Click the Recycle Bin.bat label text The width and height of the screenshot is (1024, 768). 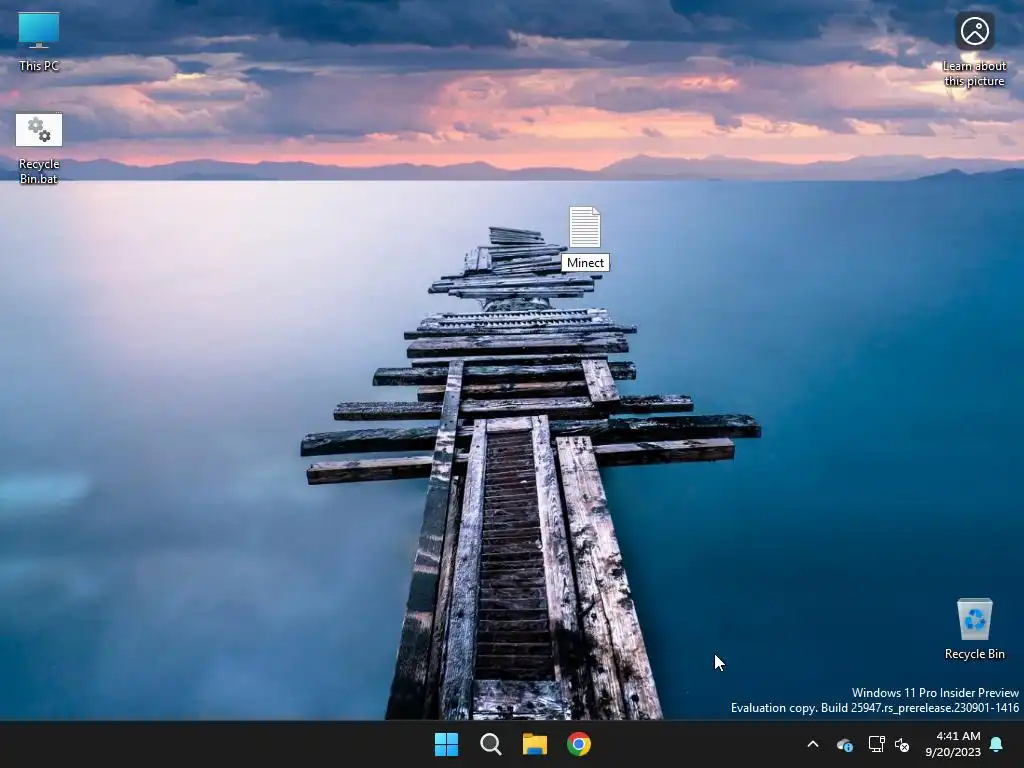[x=39, y=171]
